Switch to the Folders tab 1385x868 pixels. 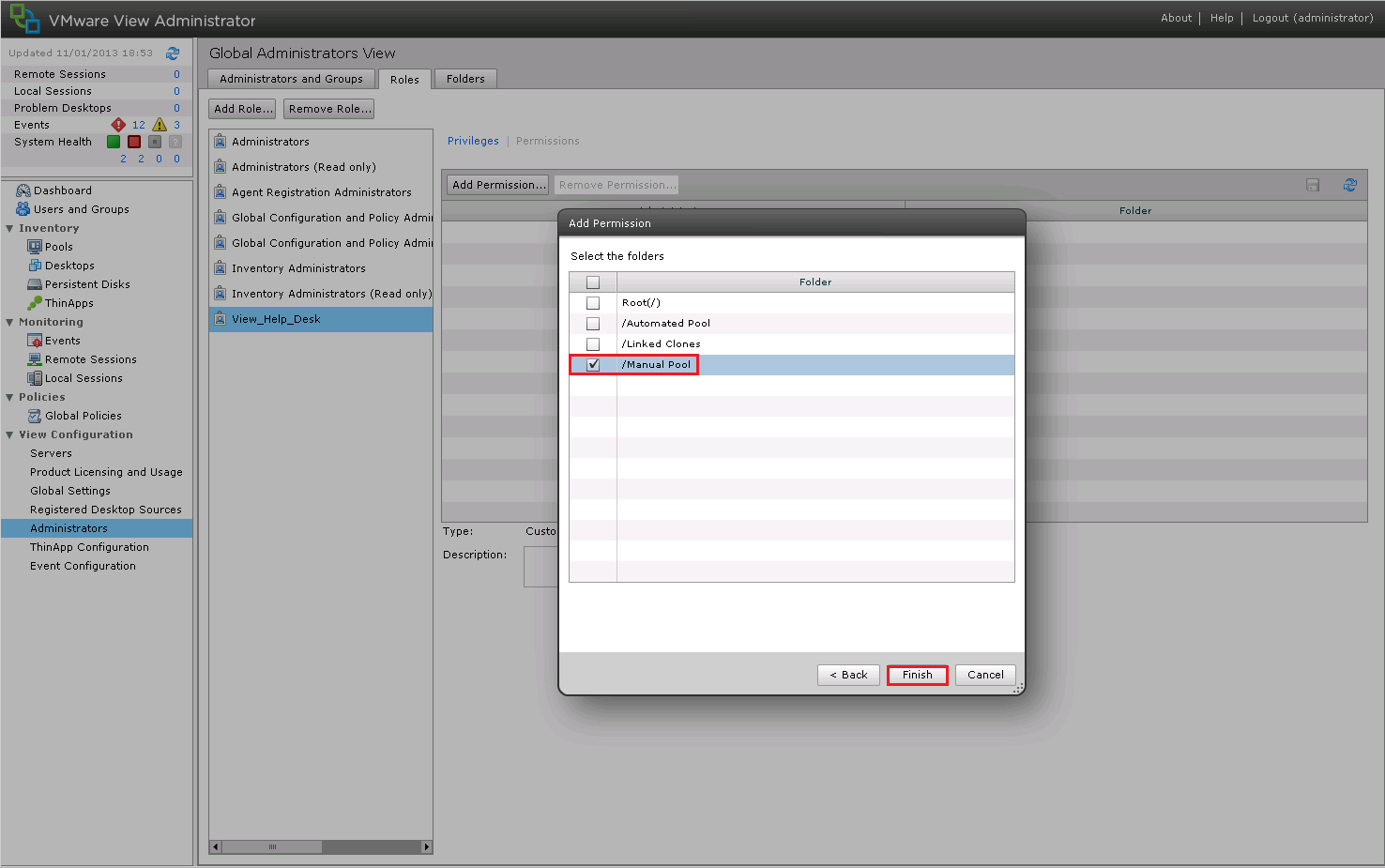coord(465,79)
